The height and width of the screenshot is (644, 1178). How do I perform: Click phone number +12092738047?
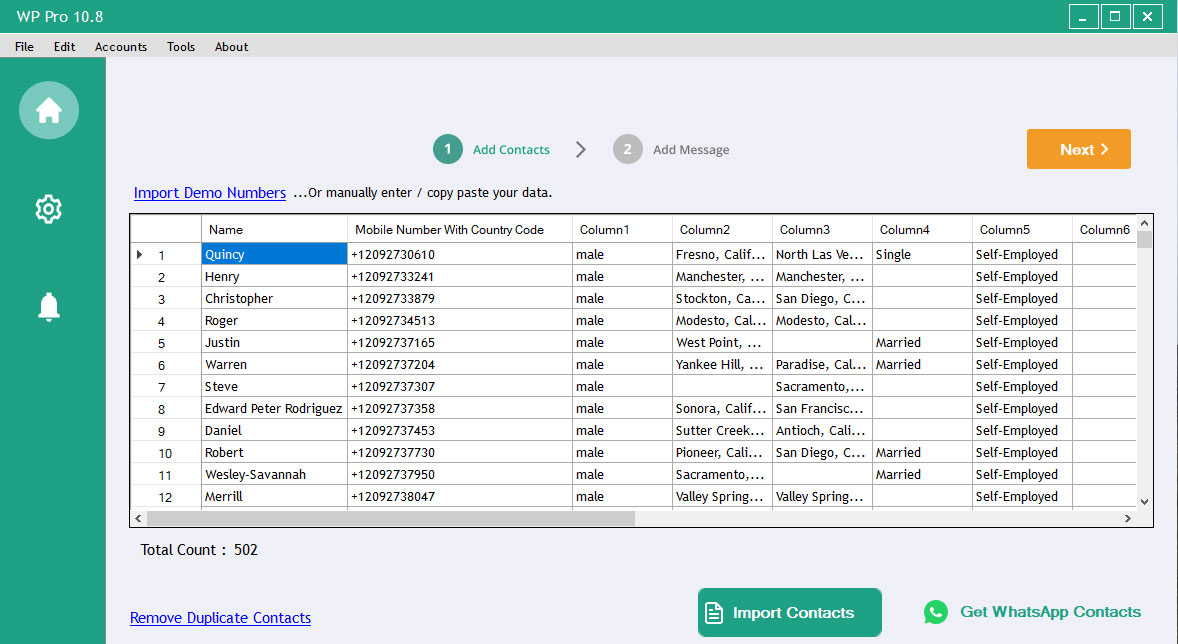[460, 497]
